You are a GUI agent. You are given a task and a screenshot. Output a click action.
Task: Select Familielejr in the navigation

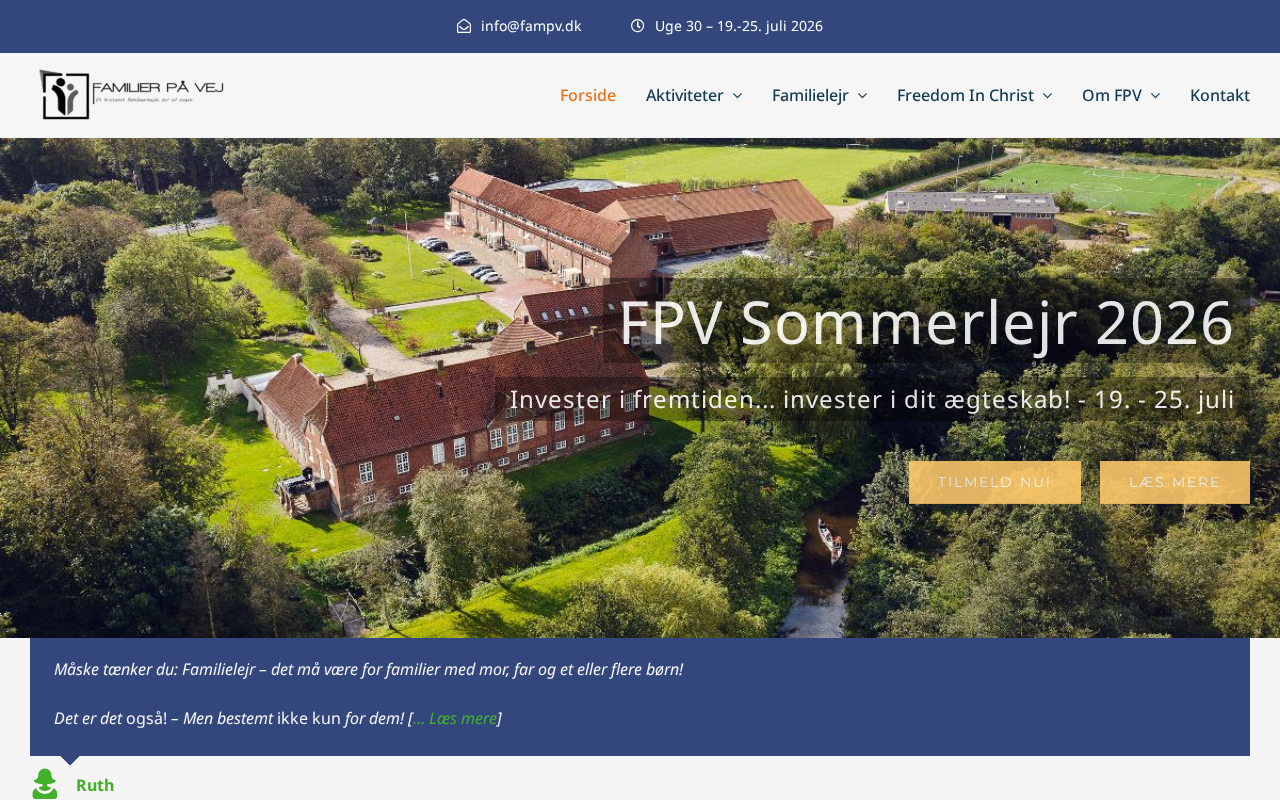tap(810, 95)
